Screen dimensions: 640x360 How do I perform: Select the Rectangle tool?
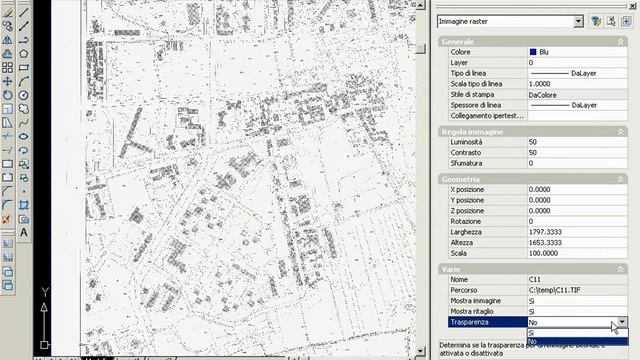pyautogui.click(x=24, y=67)
